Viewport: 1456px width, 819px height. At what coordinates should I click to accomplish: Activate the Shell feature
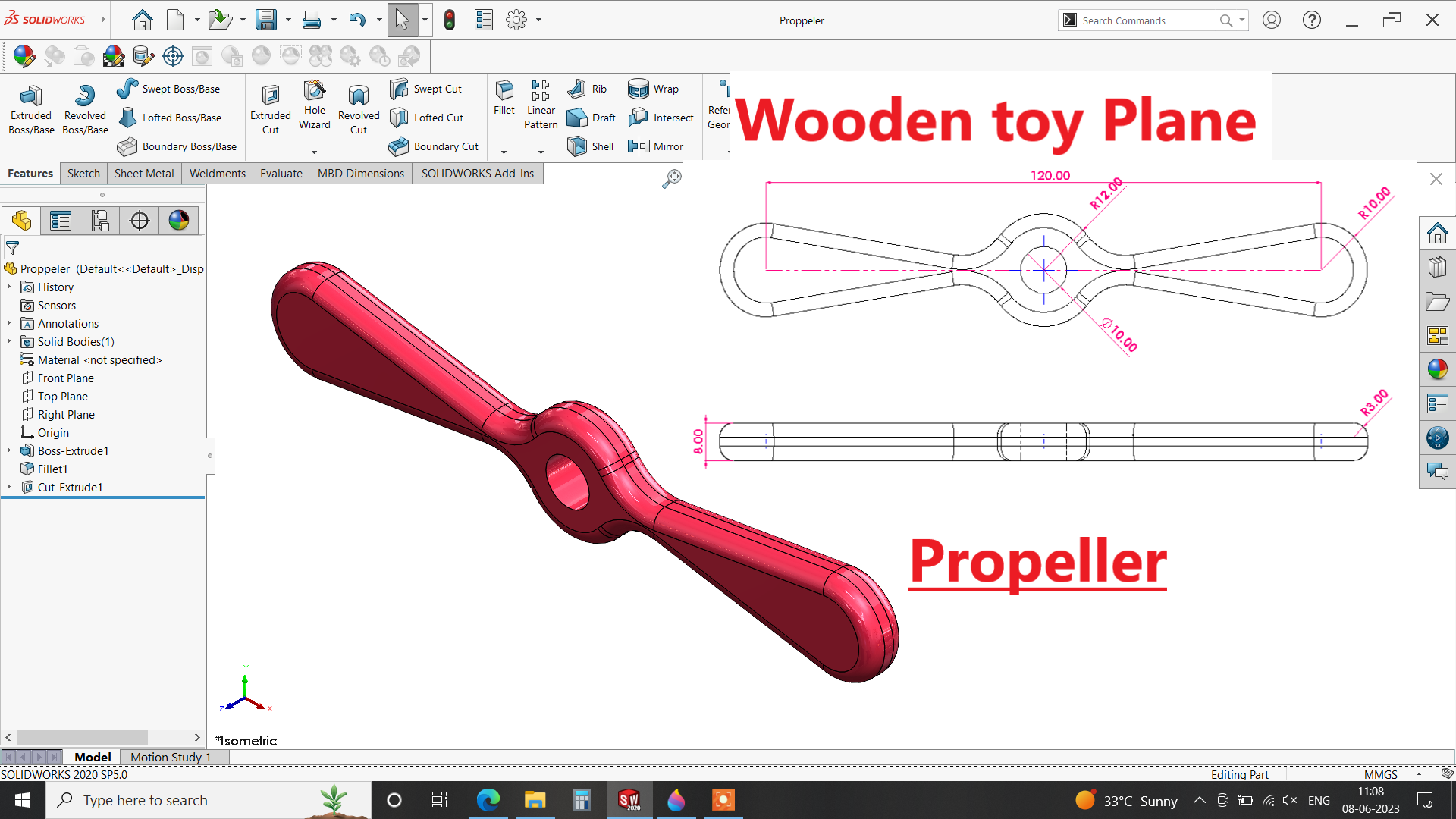(590, 146)
